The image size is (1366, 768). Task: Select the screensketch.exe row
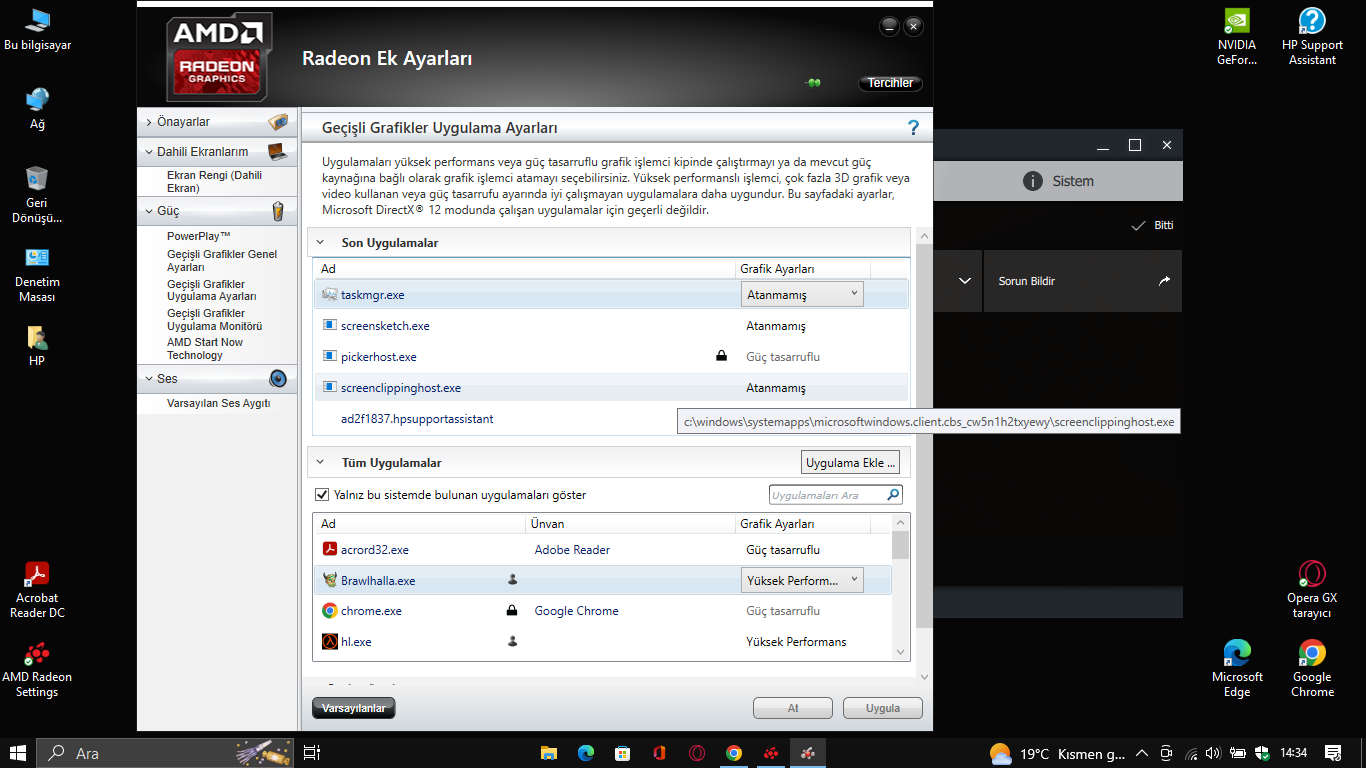coord(611,326)
